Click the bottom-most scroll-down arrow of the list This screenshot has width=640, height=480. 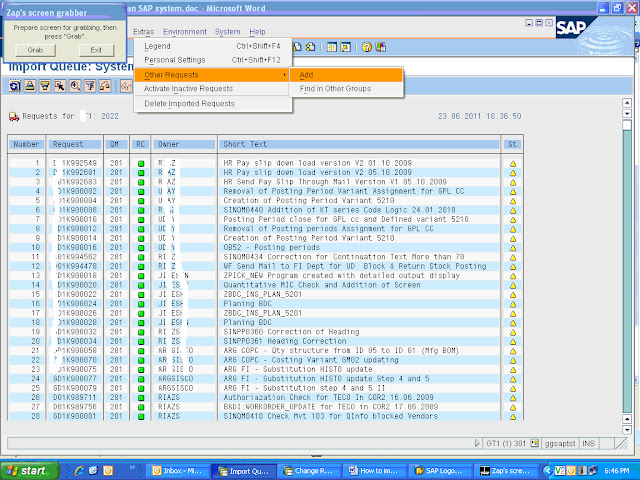click(x=627, y=429)
